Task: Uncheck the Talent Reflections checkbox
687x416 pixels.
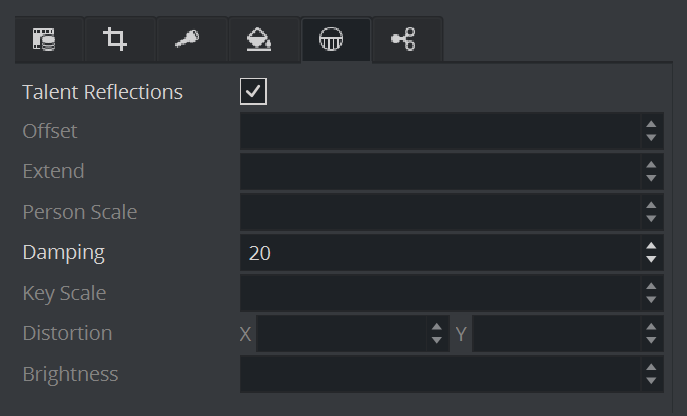Action: (x=253, y=92)
